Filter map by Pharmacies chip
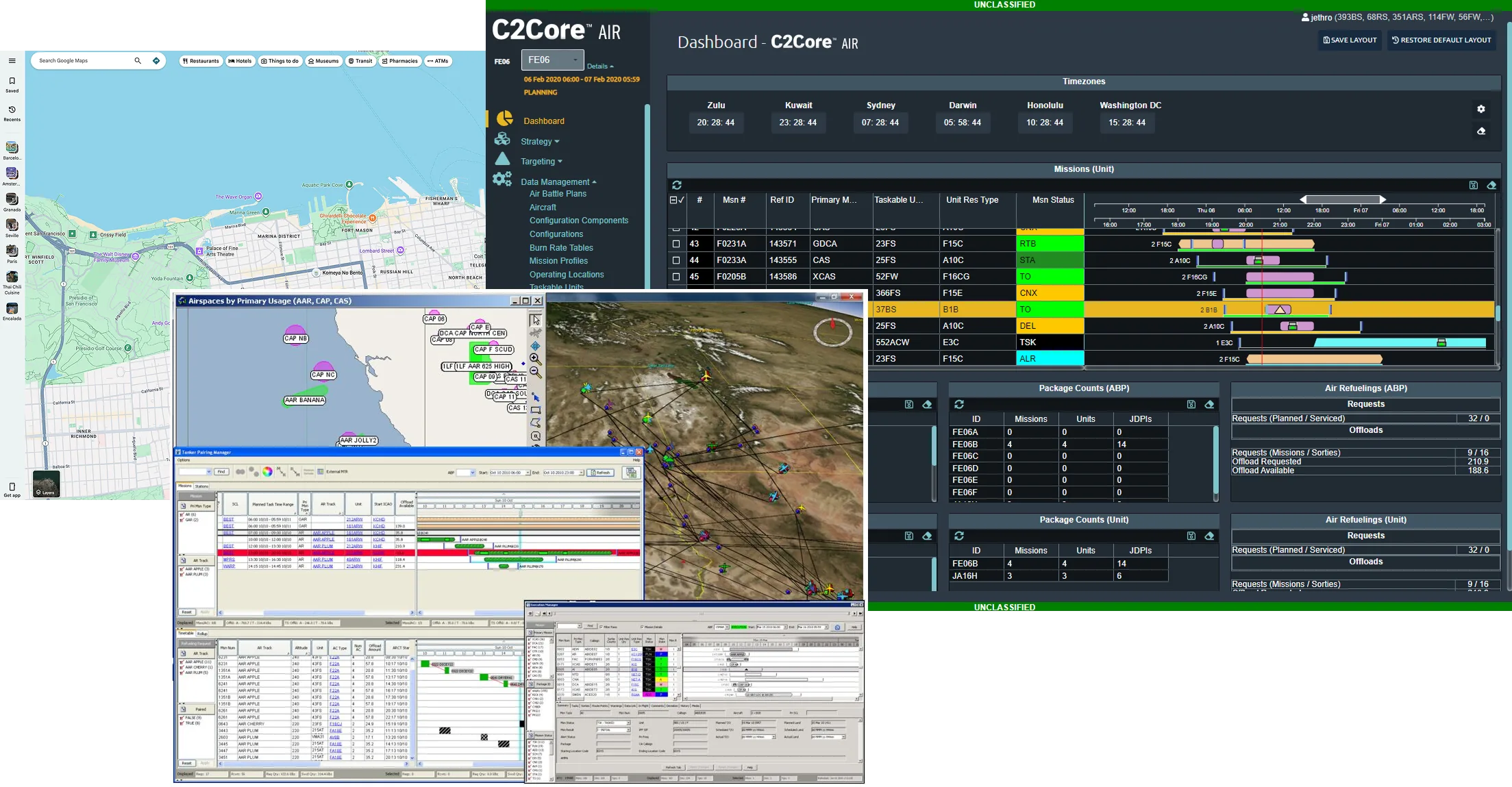 coord(400,61)
